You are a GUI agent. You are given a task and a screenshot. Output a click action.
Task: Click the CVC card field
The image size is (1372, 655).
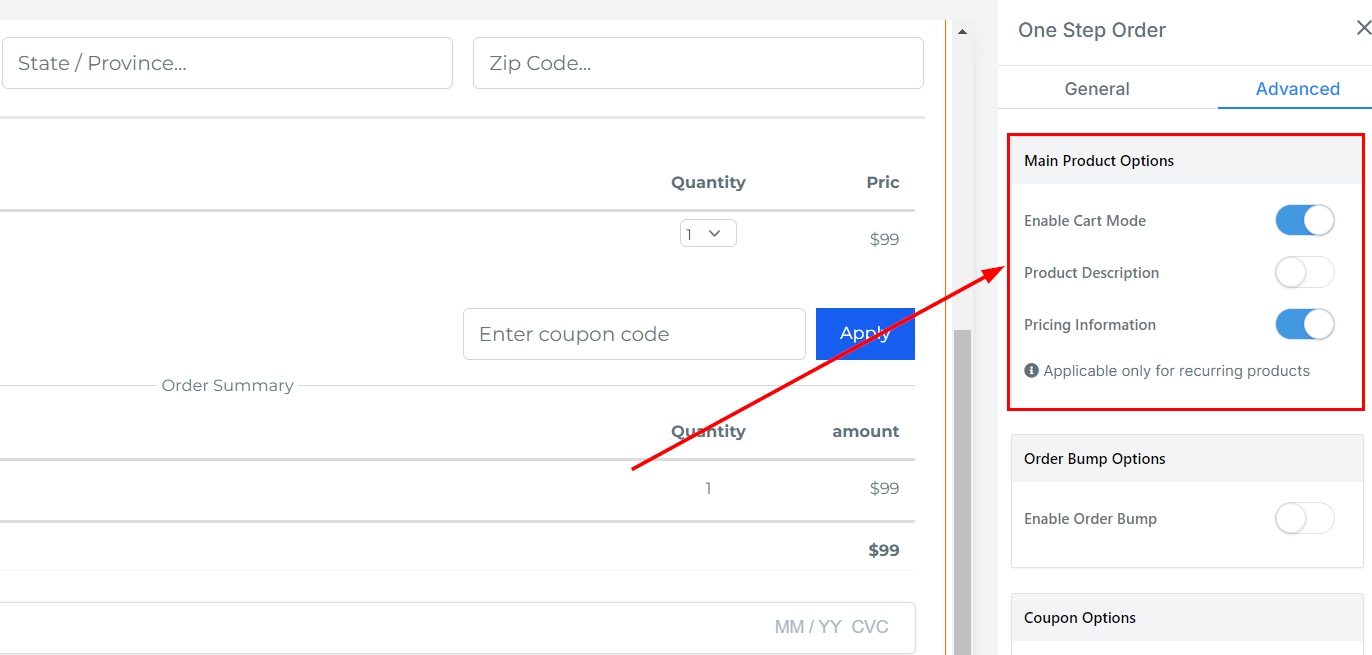[x=869, y=628]
